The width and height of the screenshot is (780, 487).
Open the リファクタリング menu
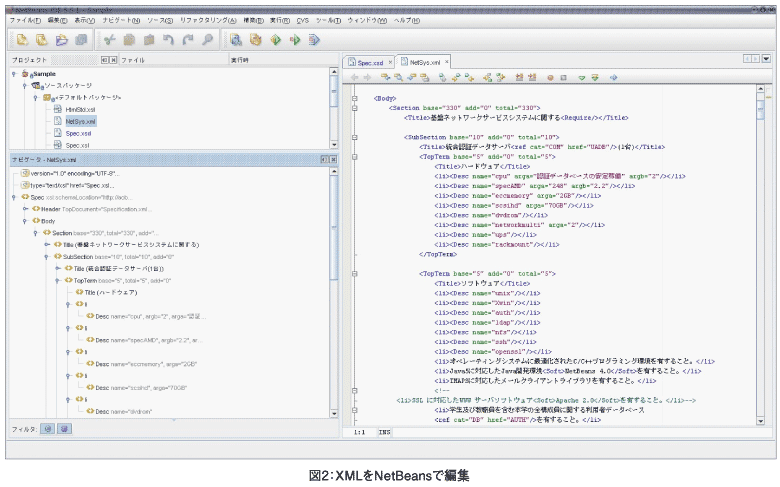coord(208,20)
